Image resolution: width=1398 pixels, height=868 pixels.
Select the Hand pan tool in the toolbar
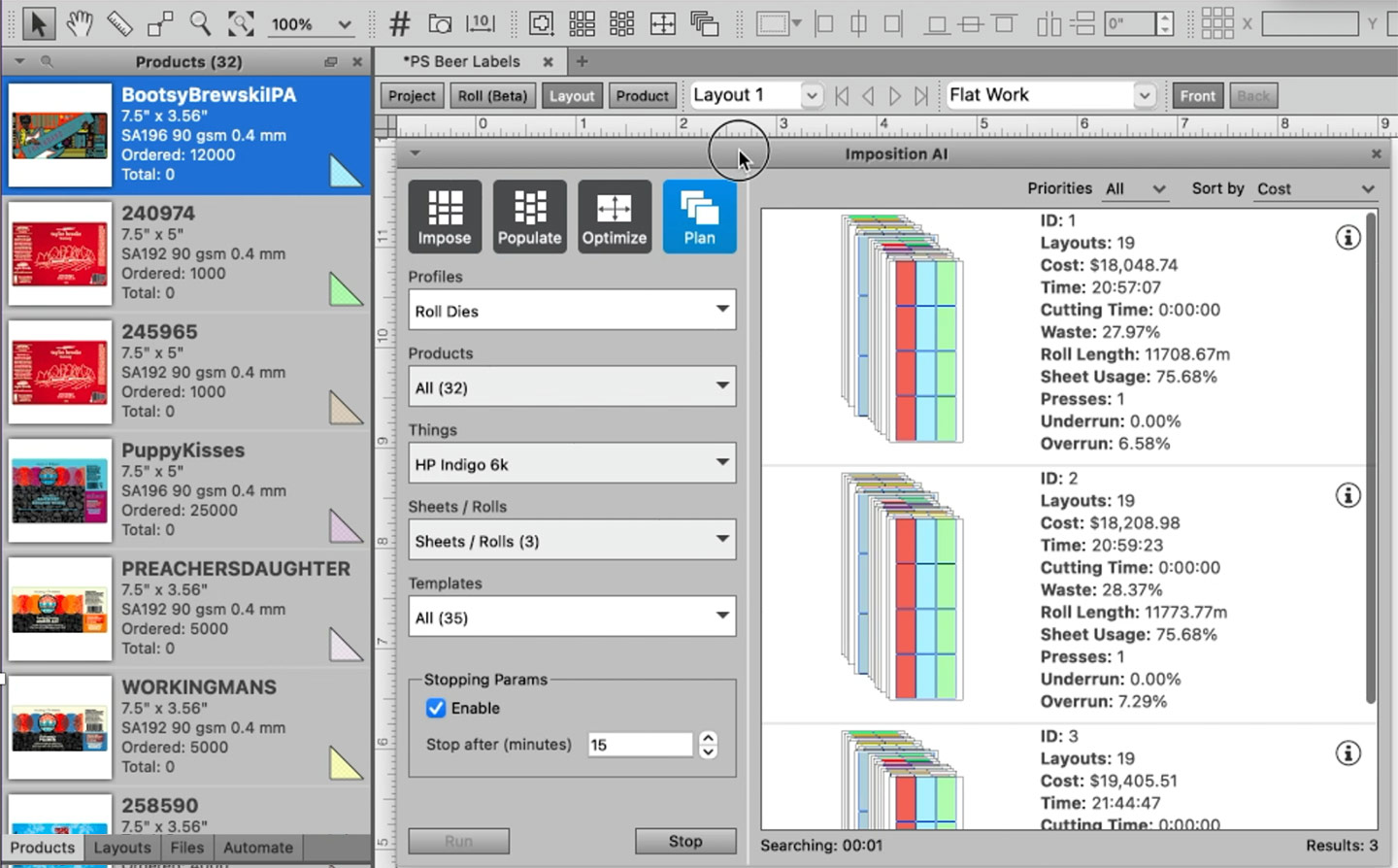[80, 23]
